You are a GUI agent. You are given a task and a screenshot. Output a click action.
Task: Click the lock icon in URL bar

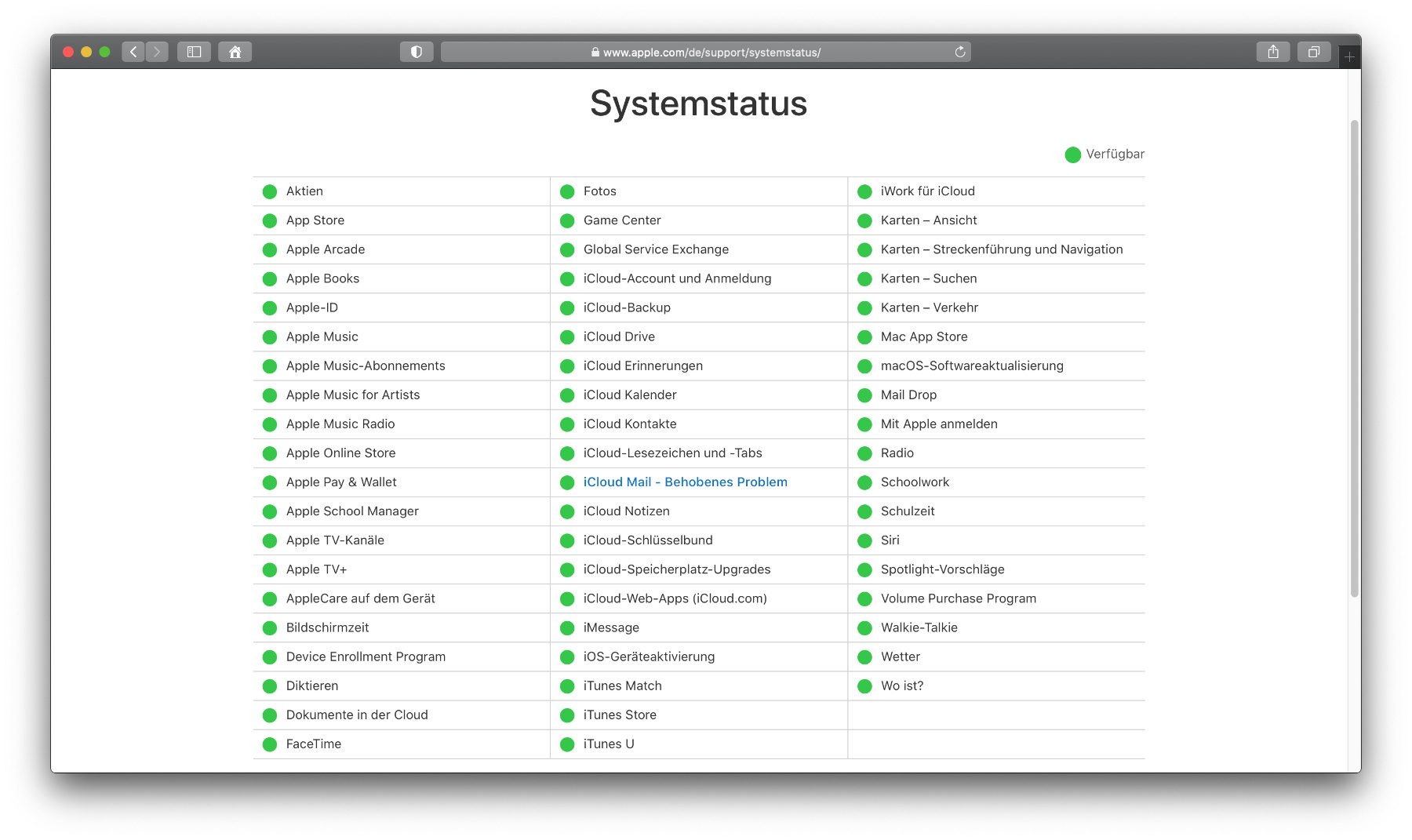pyautogui.click(x=595, y=53)
